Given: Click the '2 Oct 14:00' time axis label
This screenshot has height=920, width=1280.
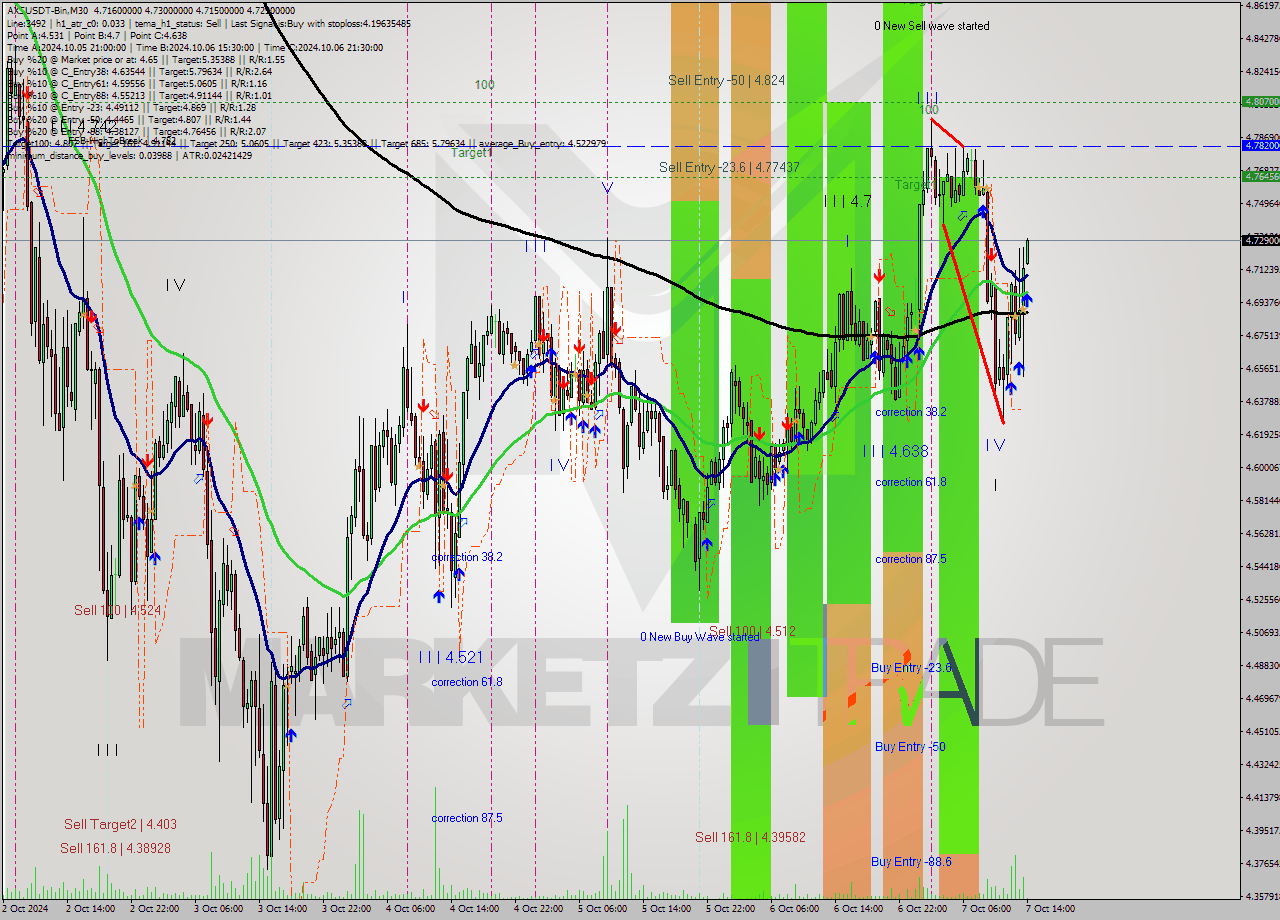Looking at the screenshot, I should [90, 909].
